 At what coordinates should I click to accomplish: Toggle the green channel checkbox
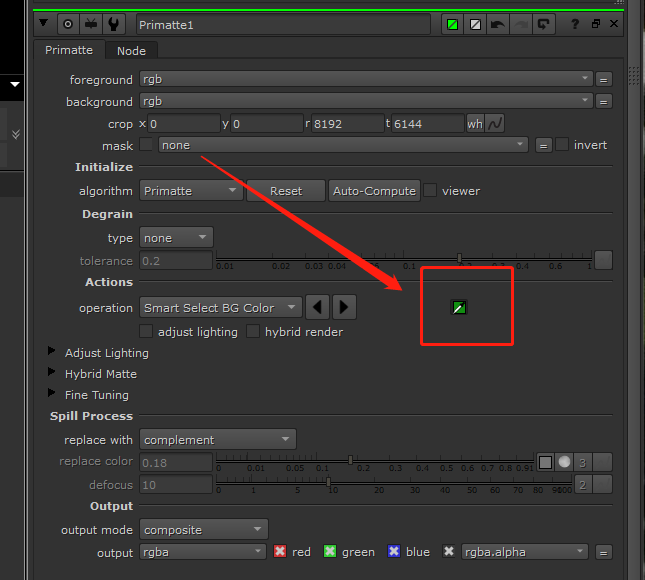point(330,551)
